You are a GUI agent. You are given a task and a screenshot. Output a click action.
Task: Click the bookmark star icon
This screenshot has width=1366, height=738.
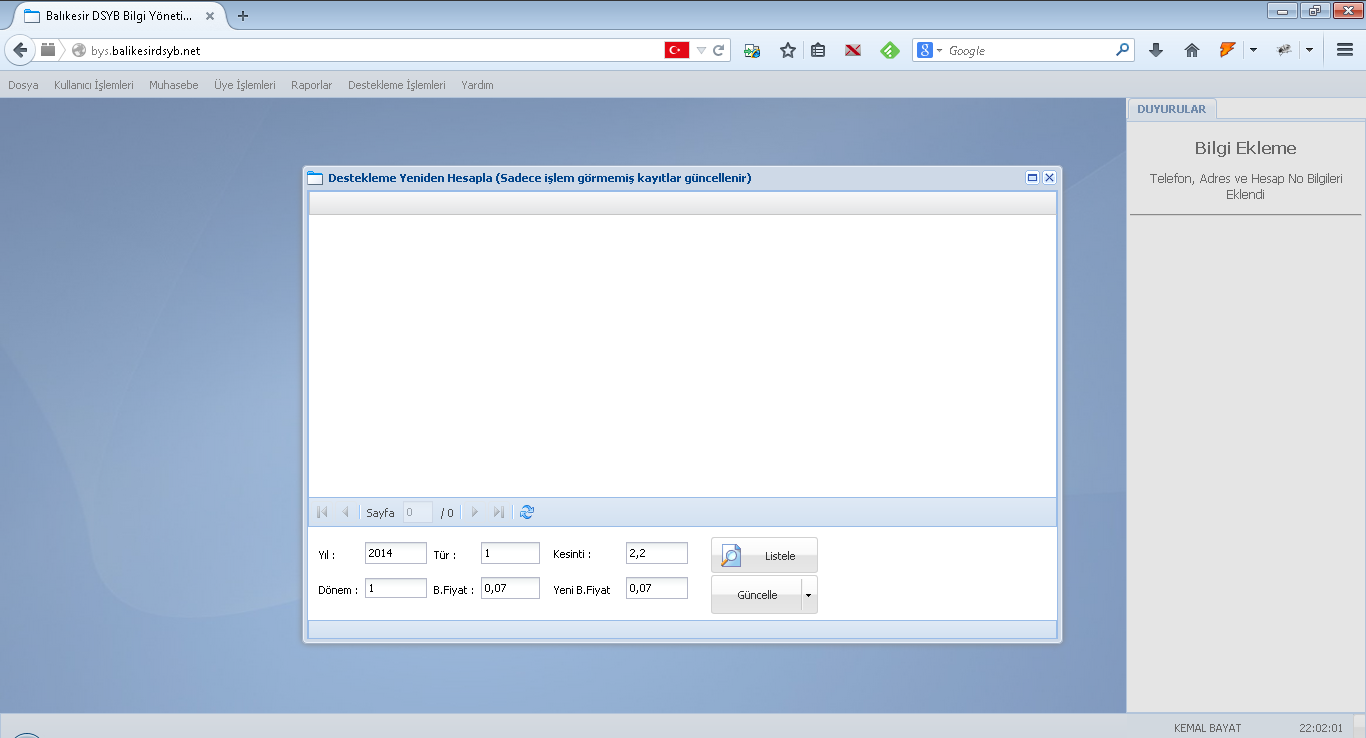[788, 50]
